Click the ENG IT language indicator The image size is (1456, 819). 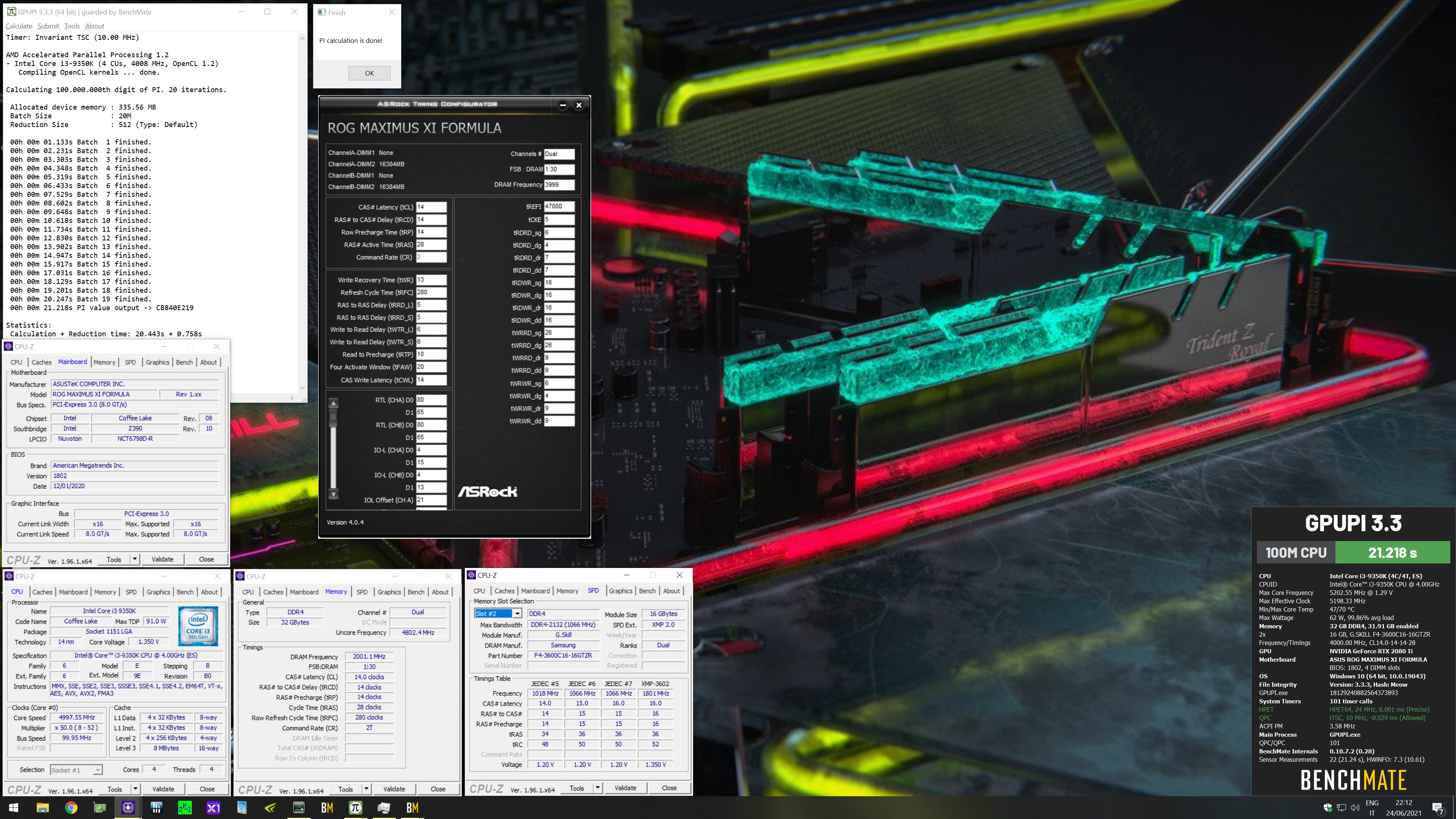[x=1372, y=808]
